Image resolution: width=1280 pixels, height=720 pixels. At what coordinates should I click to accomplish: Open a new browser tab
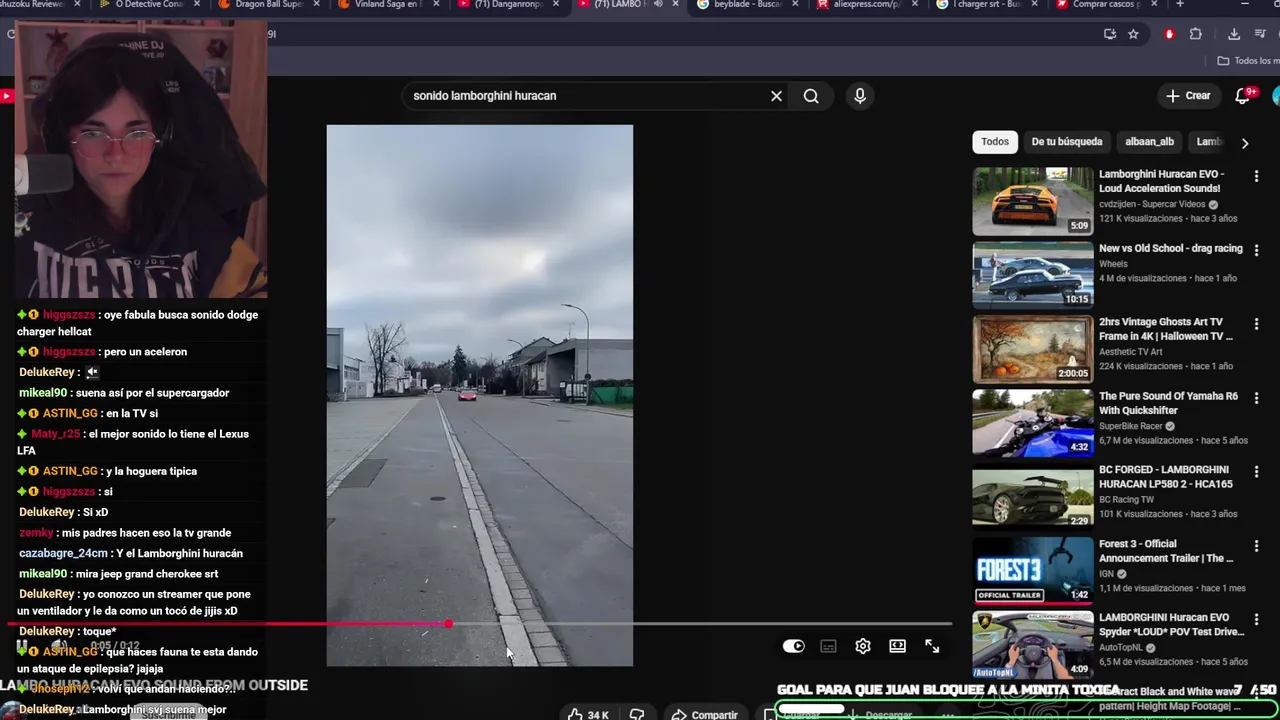[x=1180, y=5]
